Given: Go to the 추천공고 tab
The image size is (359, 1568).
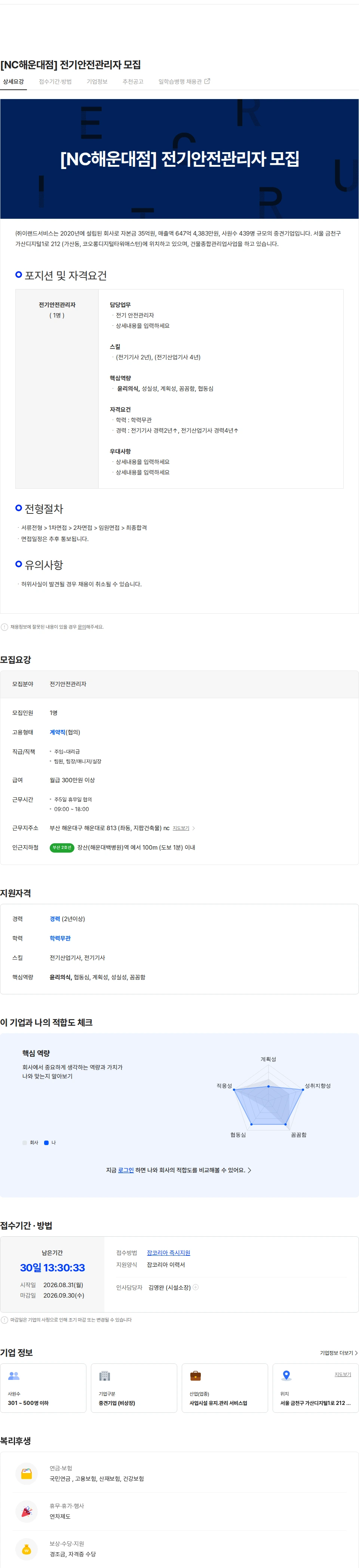Looking at the screenshot, I should [133, 82].
